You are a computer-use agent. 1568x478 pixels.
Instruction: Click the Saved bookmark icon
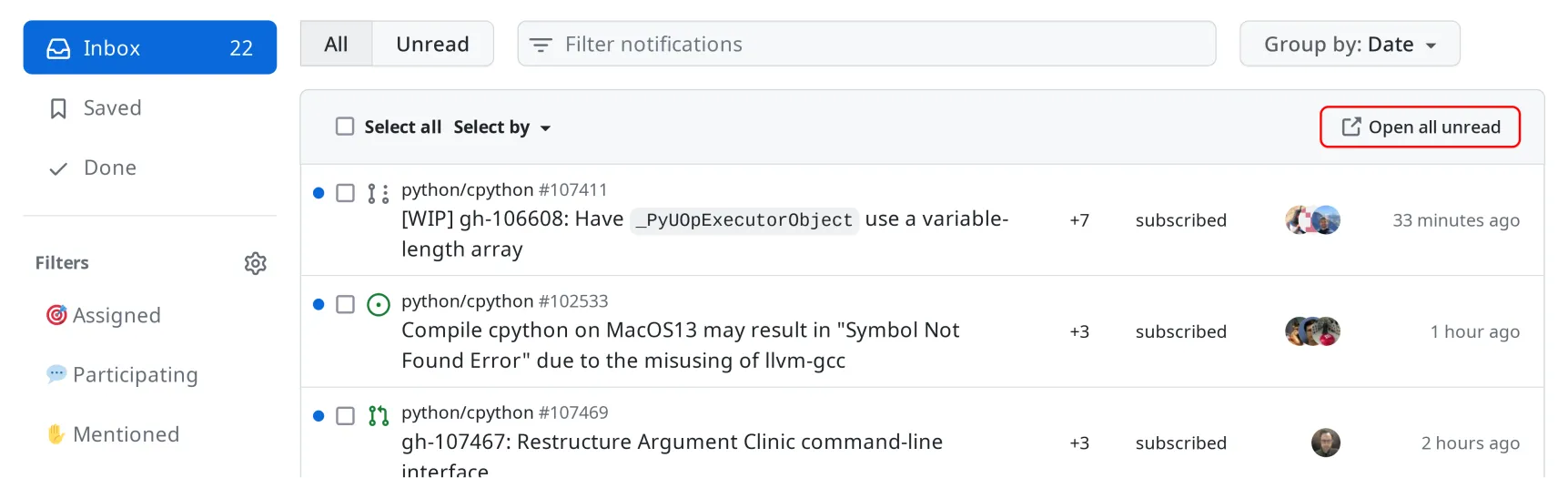(58, 109)
